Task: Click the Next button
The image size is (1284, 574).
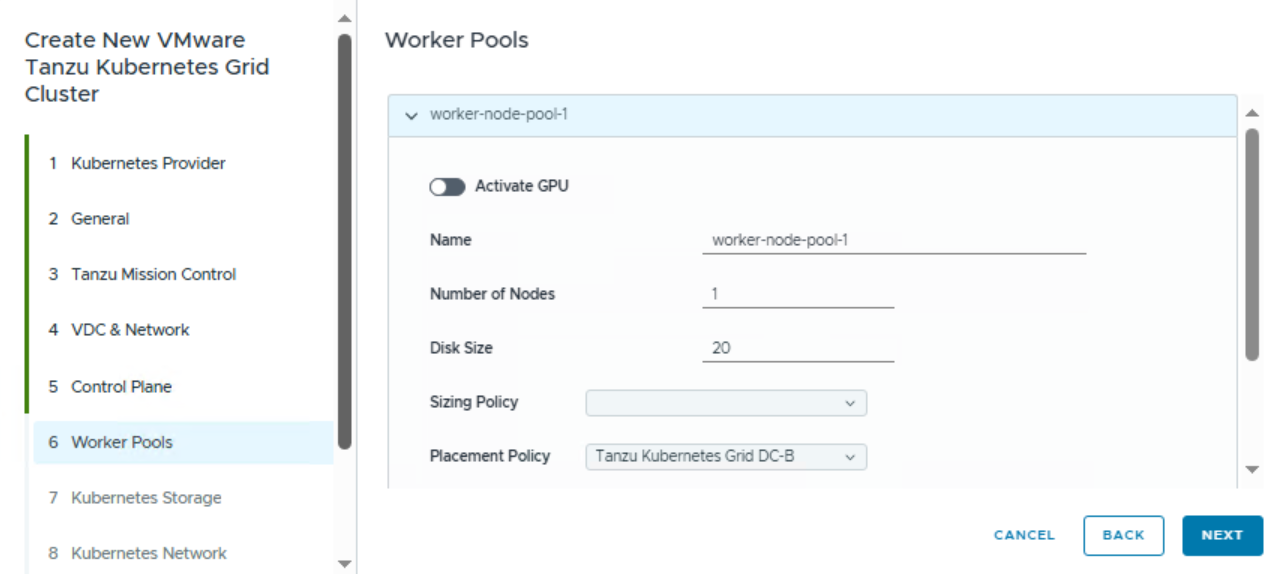Action: 1222,535
